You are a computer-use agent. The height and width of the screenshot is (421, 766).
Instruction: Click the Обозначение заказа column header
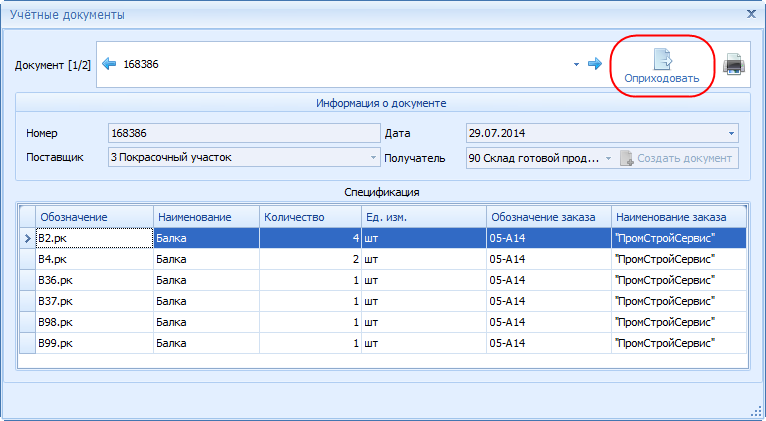tap(548, 217)
